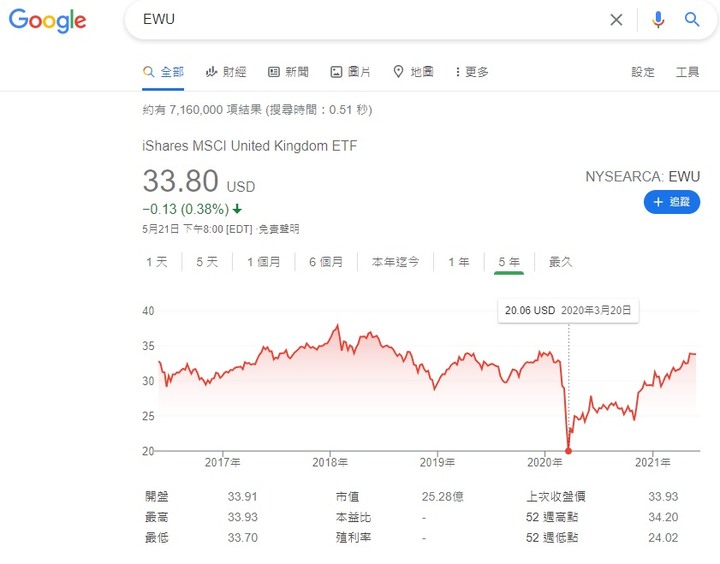Click the 33.80 price value
Viewport: 720px width, 564px height.
tap(180, 180)
